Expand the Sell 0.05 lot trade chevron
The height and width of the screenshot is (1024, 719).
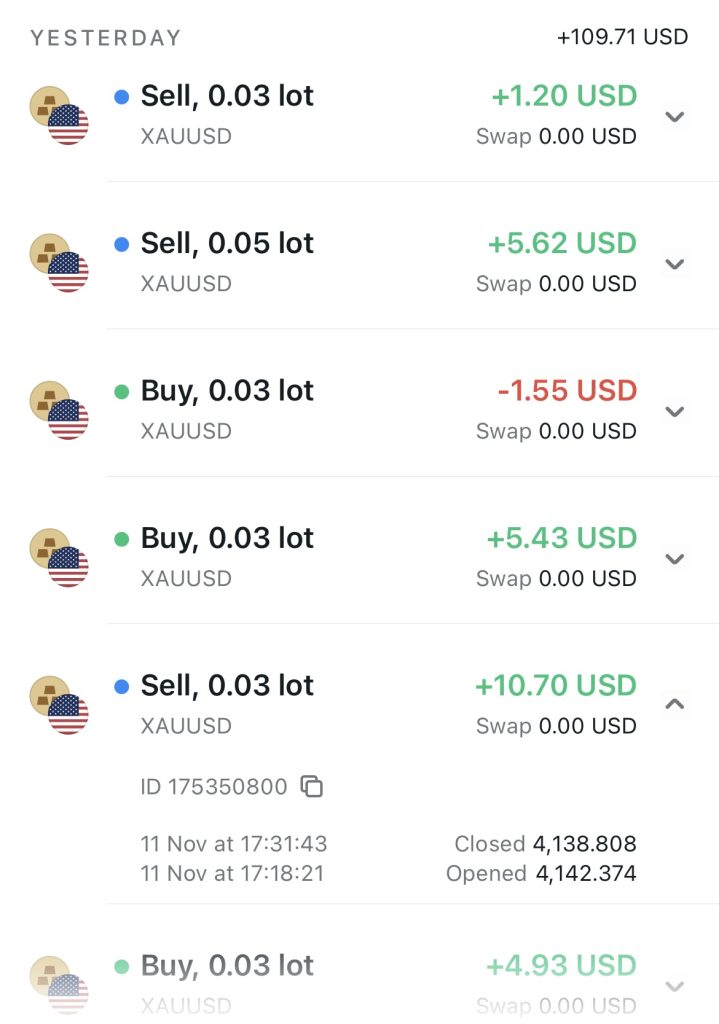pos(675,264)
